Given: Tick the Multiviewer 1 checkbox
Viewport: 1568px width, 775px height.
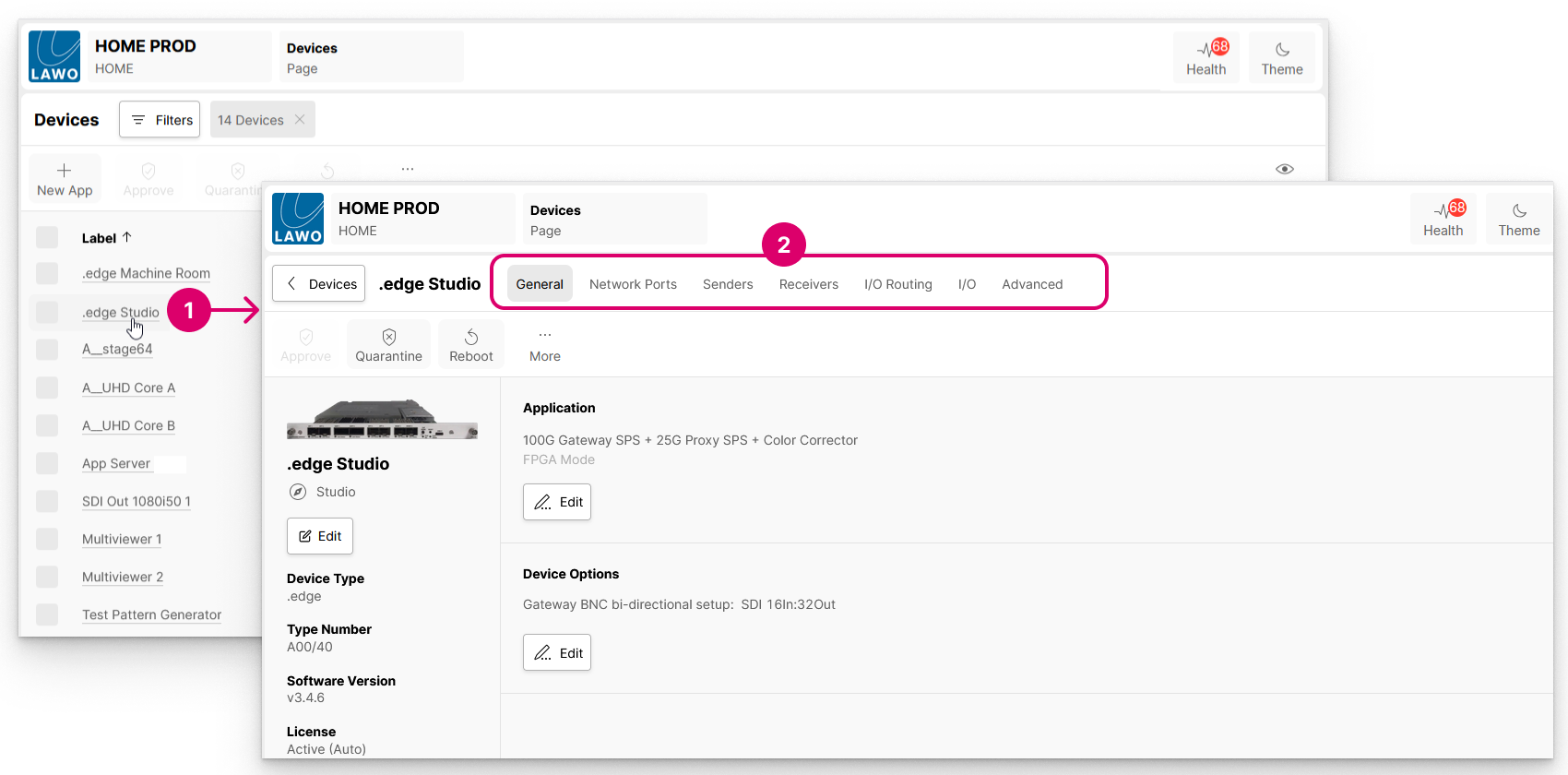Looking at the screenshot, I should [x=47, y=539].
